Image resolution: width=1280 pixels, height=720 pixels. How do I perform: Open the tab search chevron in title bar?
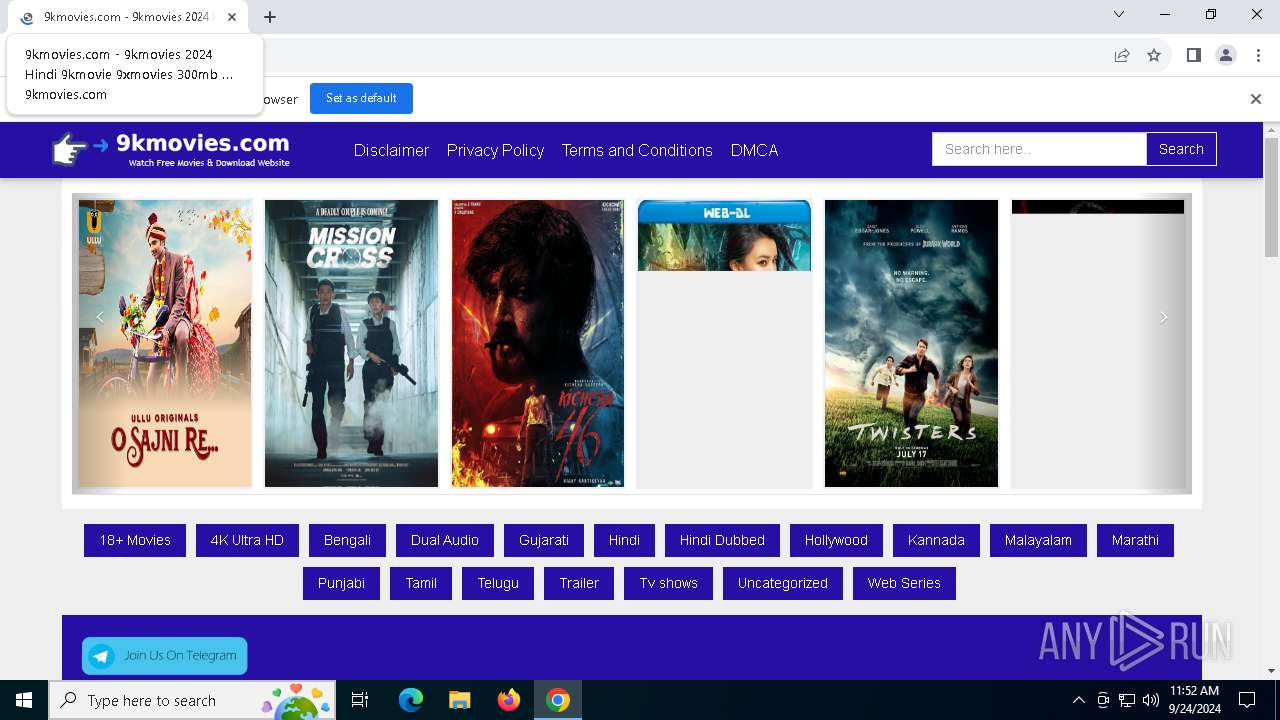coord(1119,14)
